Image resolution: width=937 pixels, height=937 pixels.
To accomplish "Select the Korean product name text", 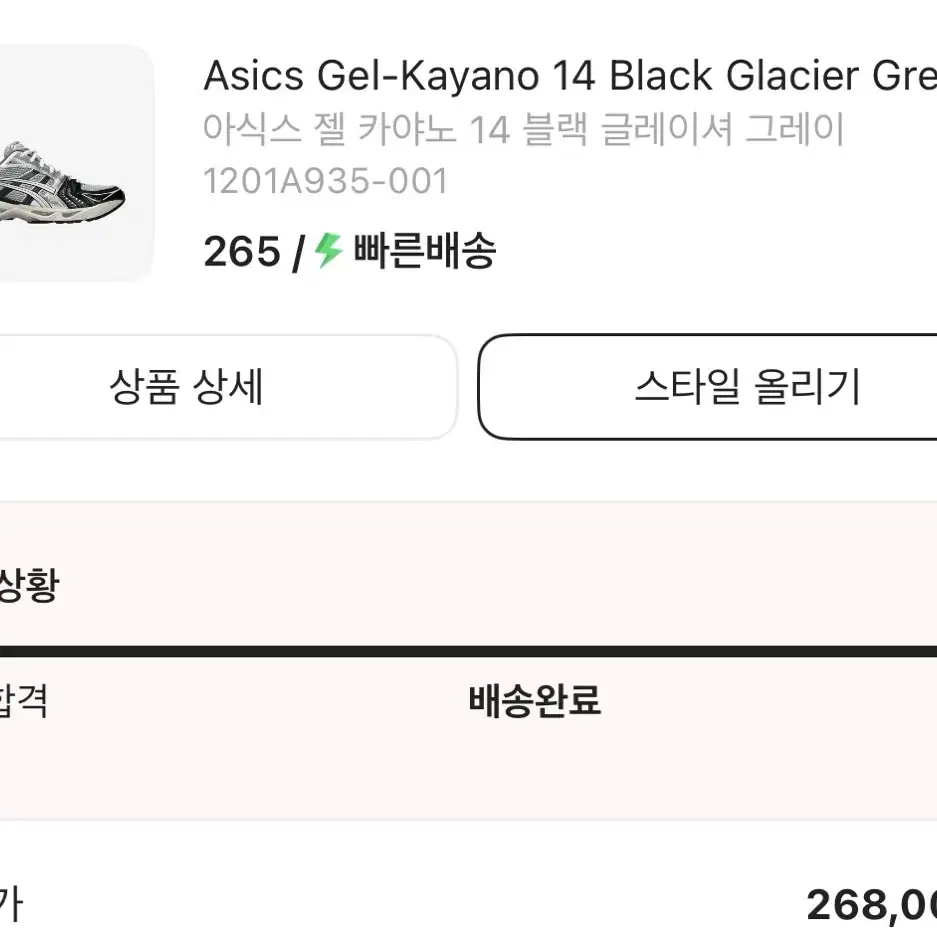I will 523,129.
